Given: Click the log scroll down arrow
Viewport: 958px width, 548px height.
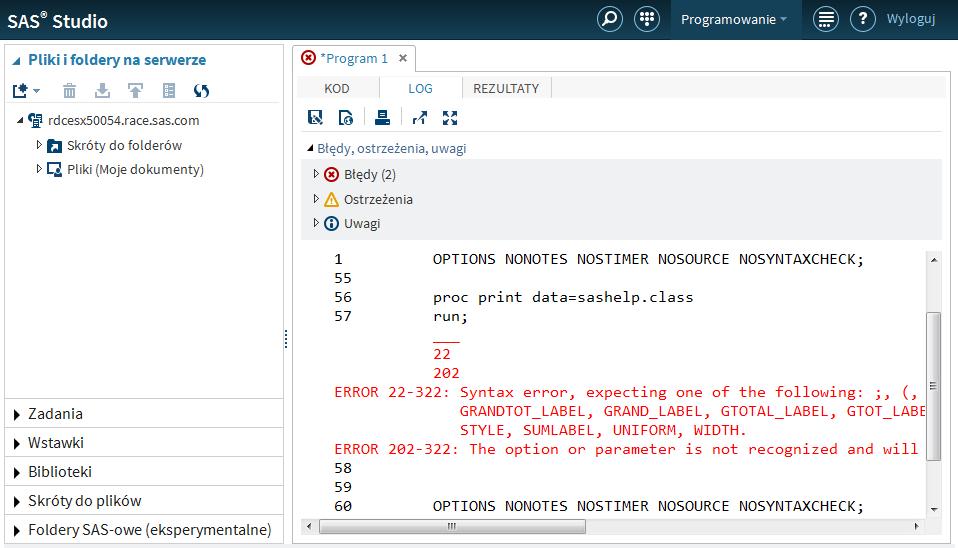Looking at the screenshot, I should [x=934, y=509].
